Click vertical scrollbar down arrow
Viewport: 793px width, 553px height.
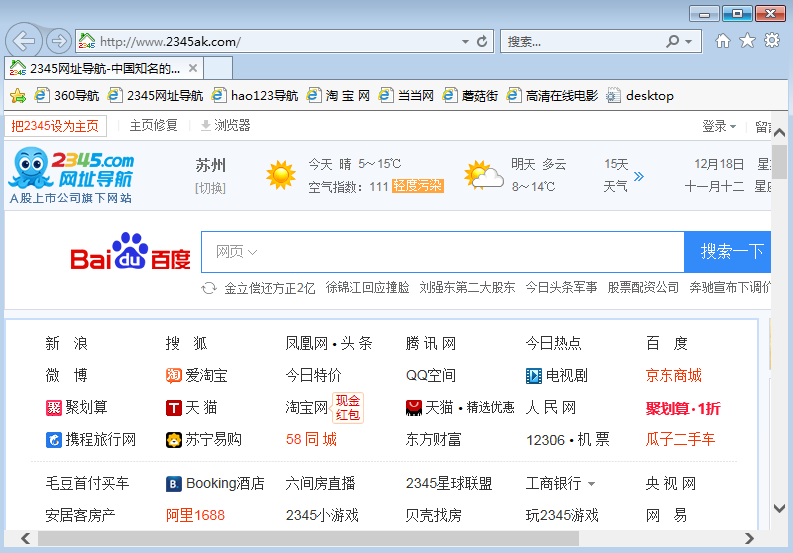pyautogui.click(x=779, y=508)
